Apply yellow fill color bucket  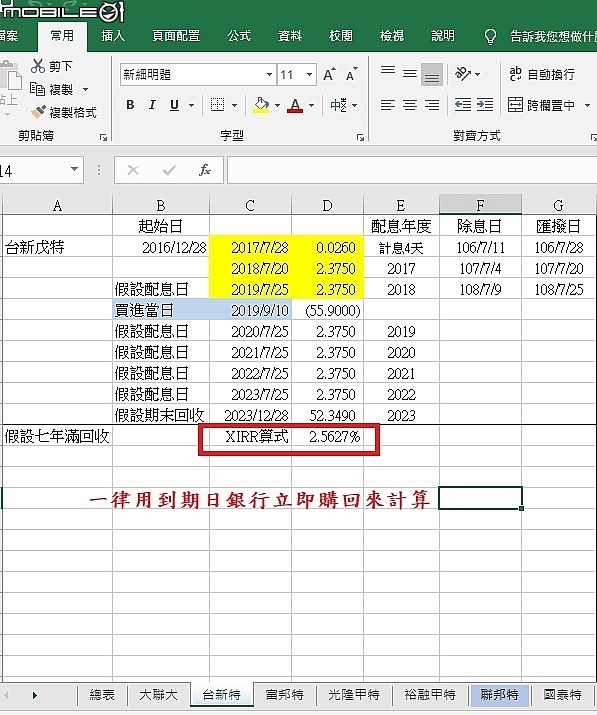(x=261, y=105)
